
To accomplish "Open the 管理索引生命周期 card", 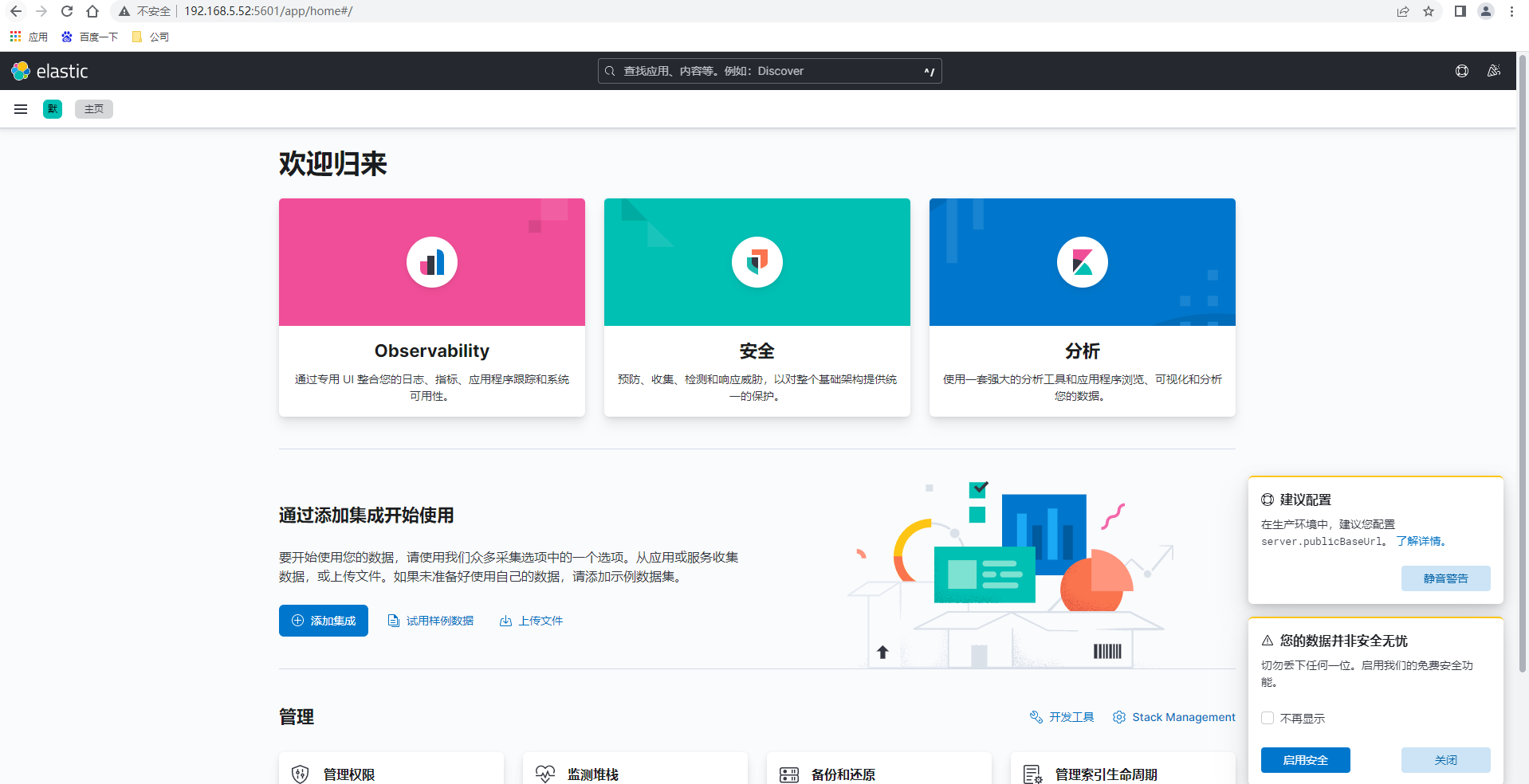I will click(x=1123, y=769).
